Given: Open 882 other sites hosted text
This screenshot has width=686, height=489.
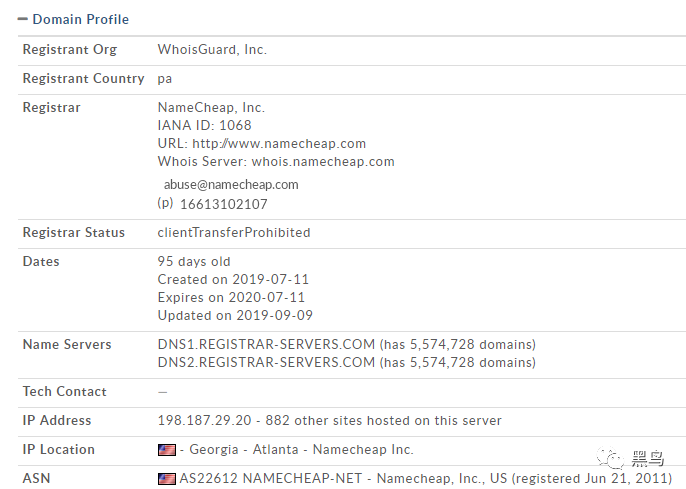Looking at the screenshot, I should tap(383, 420).
